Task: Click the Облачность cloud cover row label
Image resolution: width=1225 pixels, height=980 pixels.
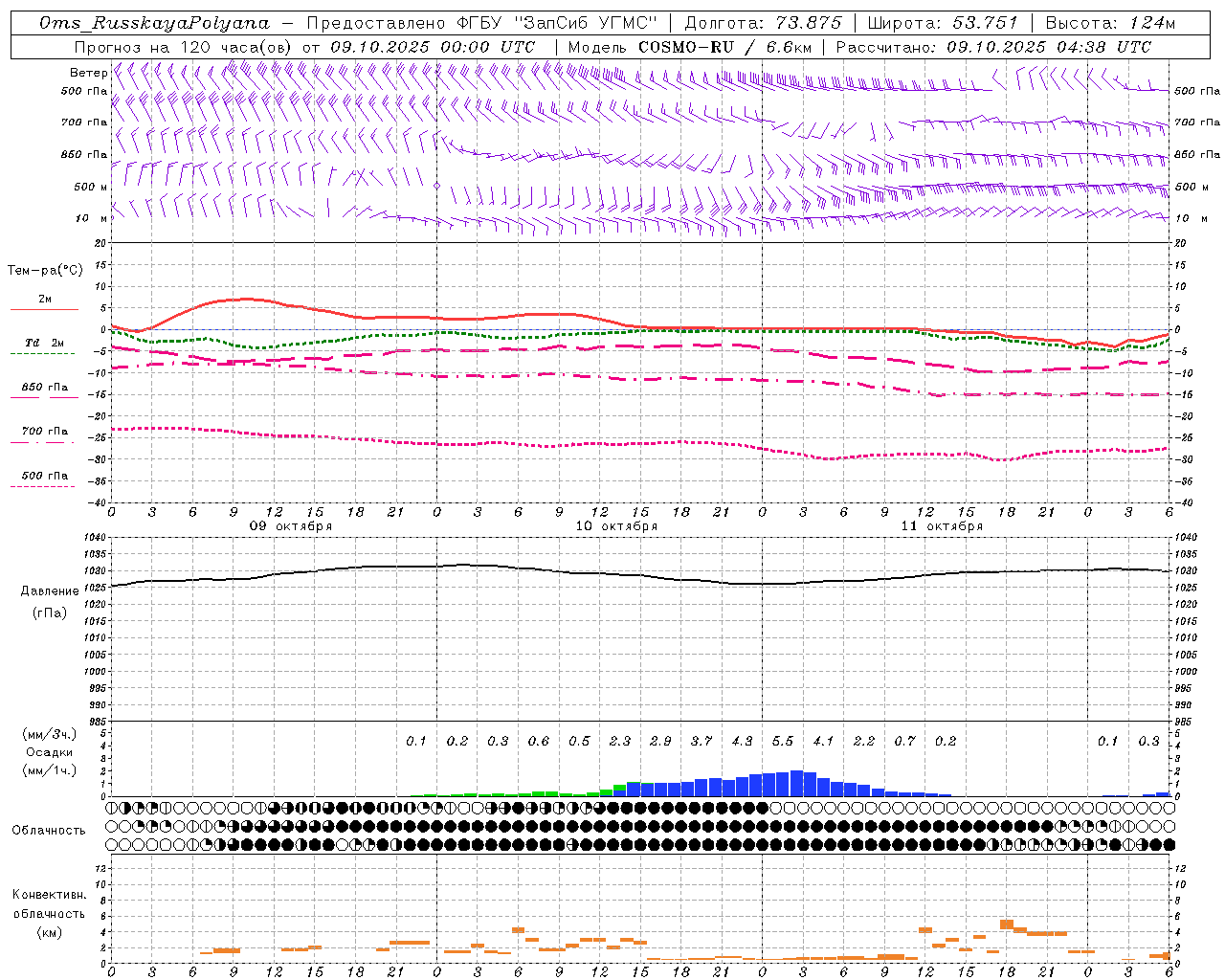Action: (49, 830)
